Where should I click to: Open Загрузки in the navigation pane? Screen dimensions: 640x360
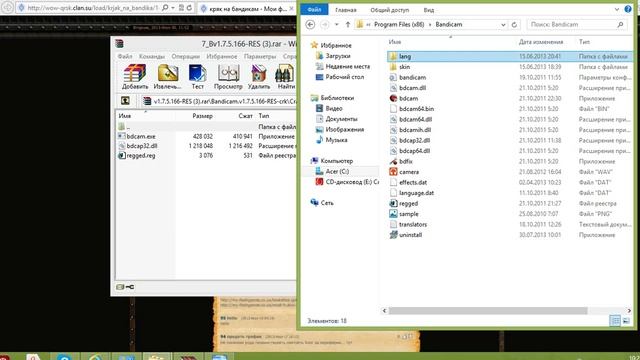tap(338, 56)
